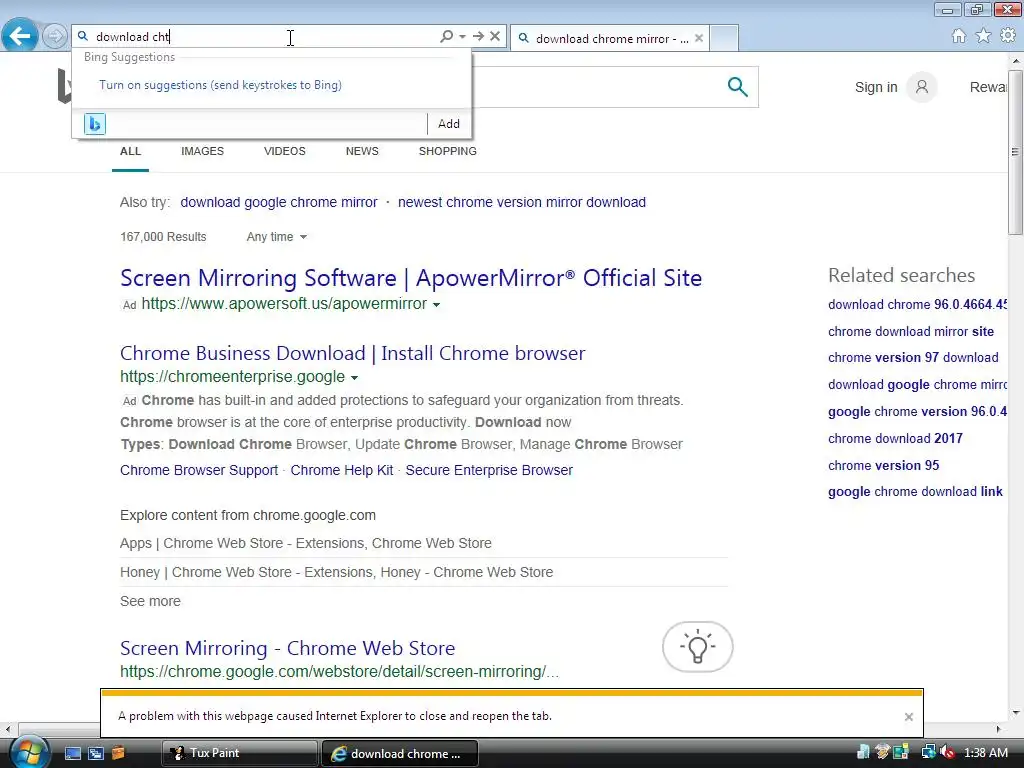The height and width of the screenshot is (768, 1024).
Task: Click 'Chrome Help Kit' sublink
Action: (x=342, y=470)
